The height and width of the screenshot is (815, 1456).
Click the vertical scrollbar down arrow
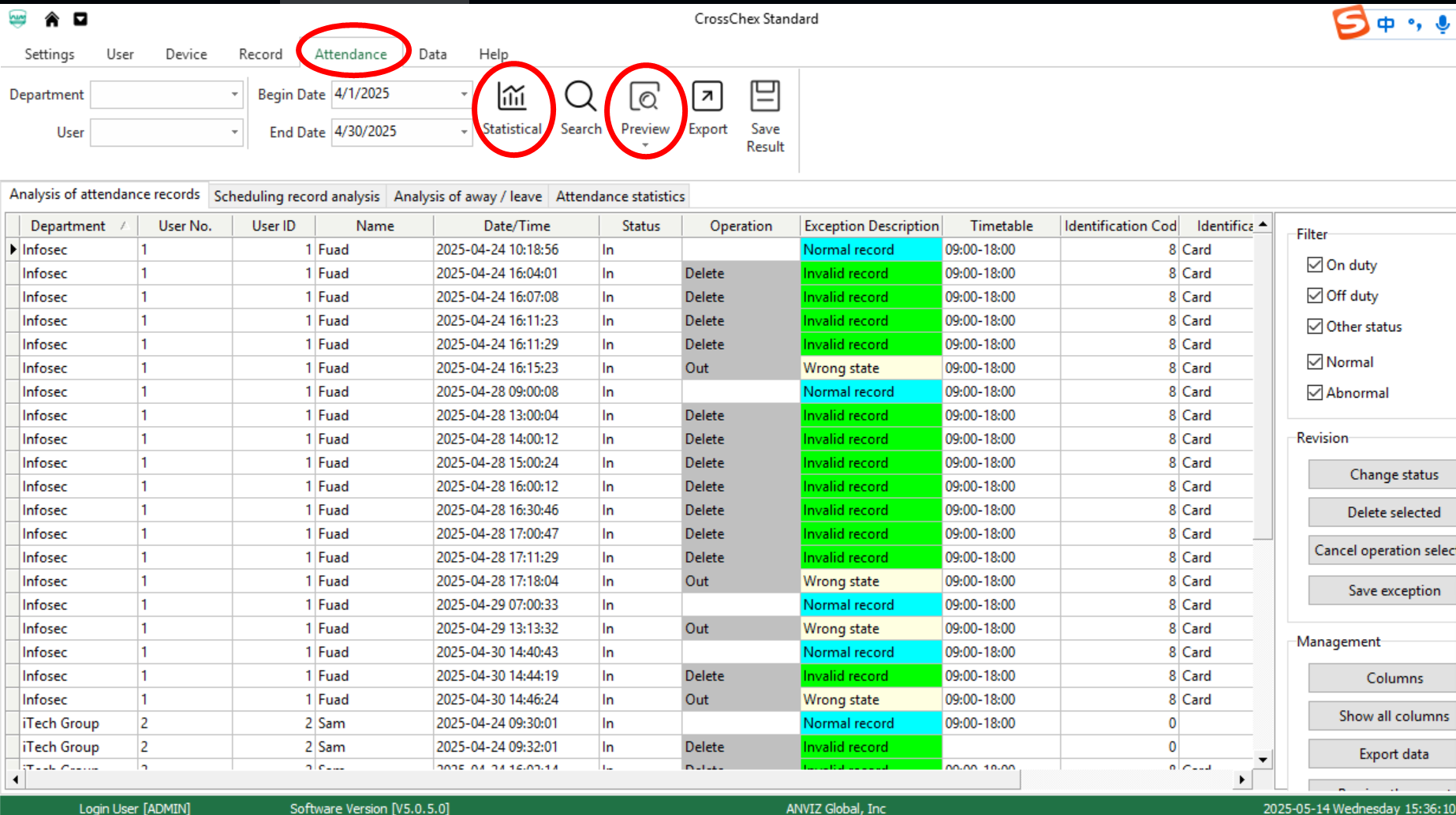[1263, 759]
